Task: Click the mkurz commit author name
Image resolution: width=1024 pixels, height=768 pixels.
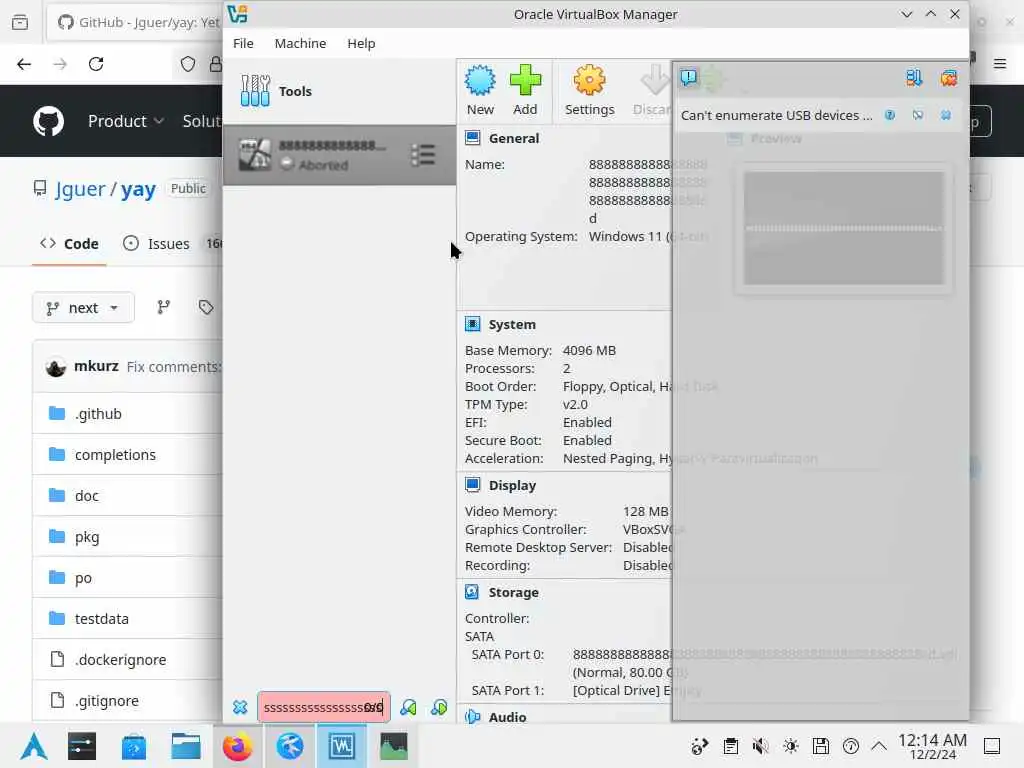Action: pyautogui.click(x=96, y=366)
